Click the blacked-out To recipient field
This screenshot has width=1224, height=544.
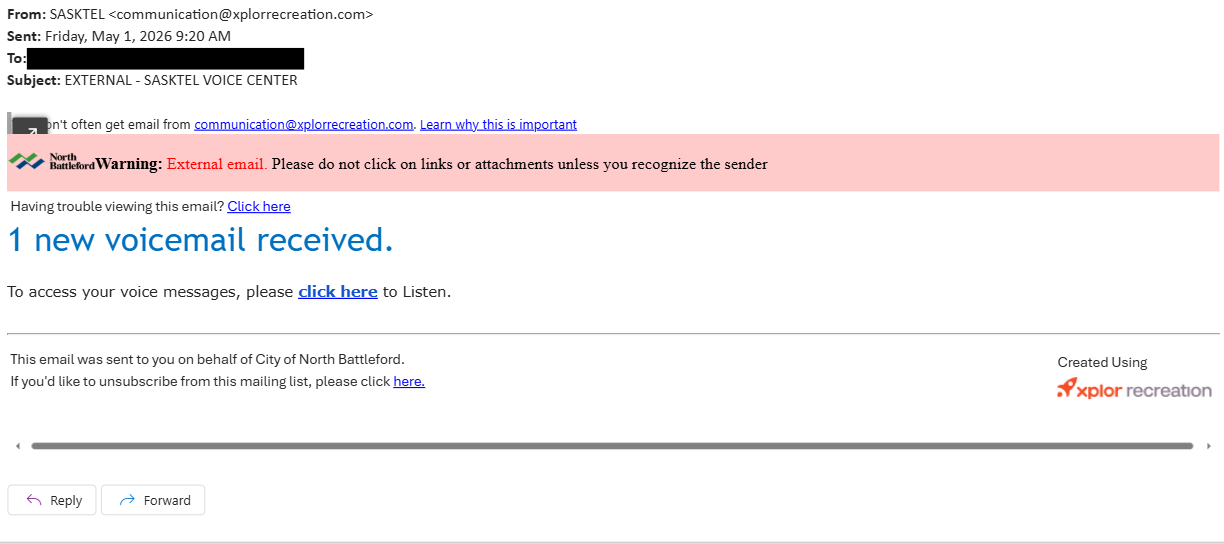coord(165,58)
